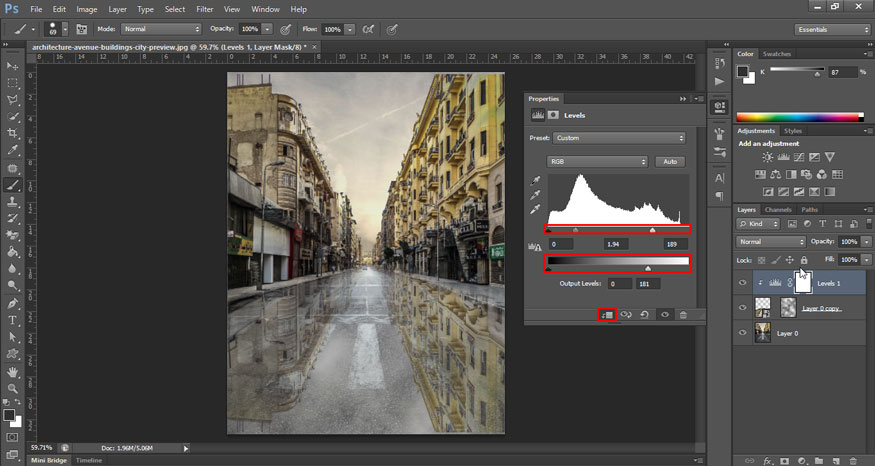Image resolution: width=875 pixels, height=466 pixels.
Task: Toggle lock image pixels brush icon
Action: pyautogui.click(x=776, y=260)
